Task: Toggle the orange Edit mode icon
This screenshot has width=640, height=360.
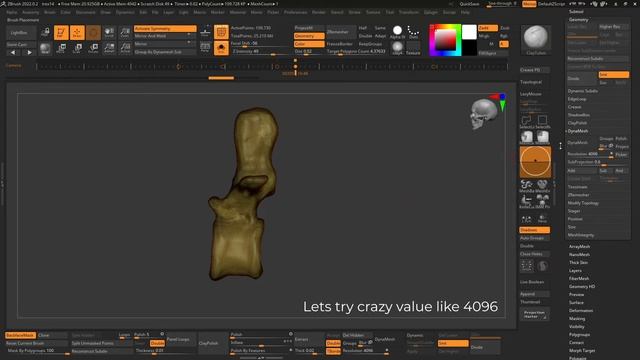Action: tap(61, 33)
